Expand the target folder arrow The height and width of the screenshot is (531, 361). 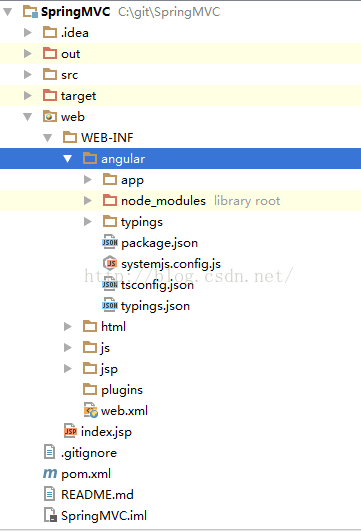click(x=28, y=95)
